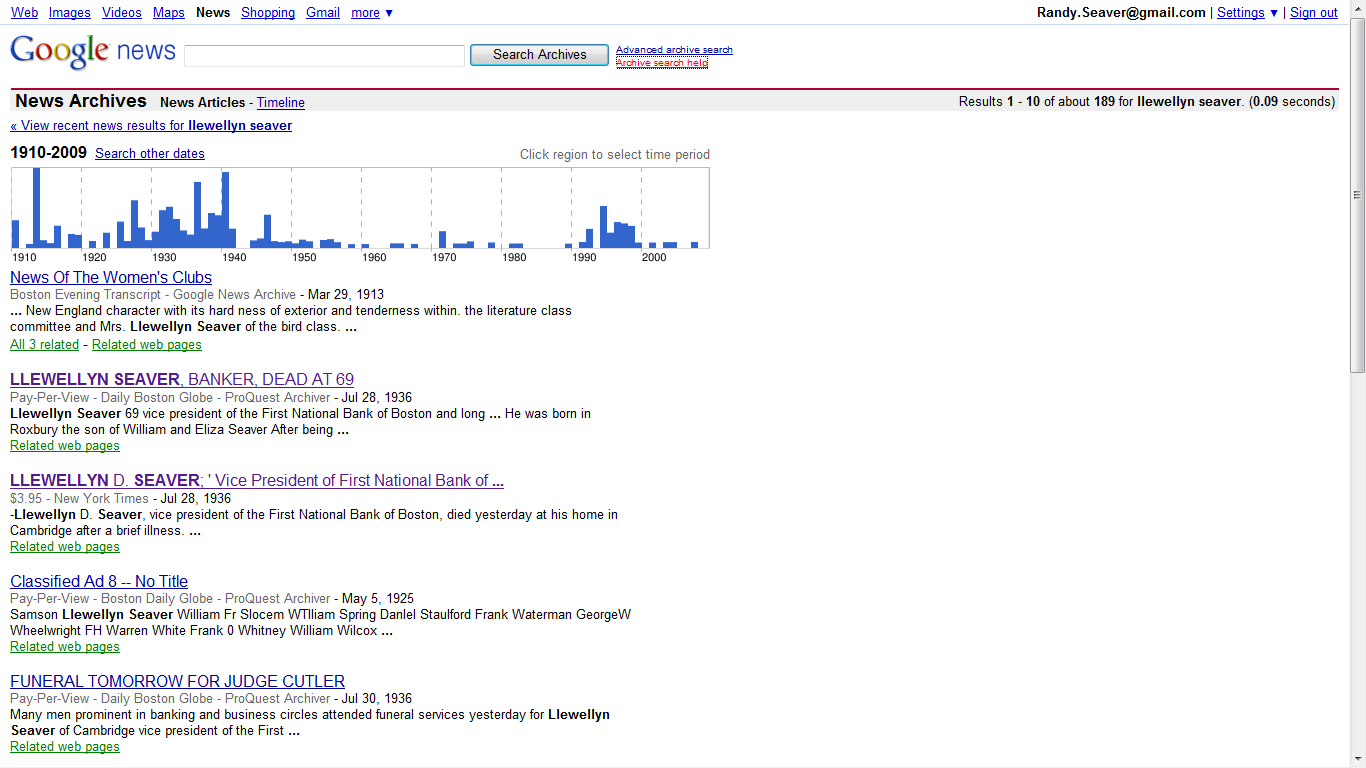Open Related web pages under Judge Cutler result
The width and height of the screenshot is (1366, 768).
(x=65, y=747)
